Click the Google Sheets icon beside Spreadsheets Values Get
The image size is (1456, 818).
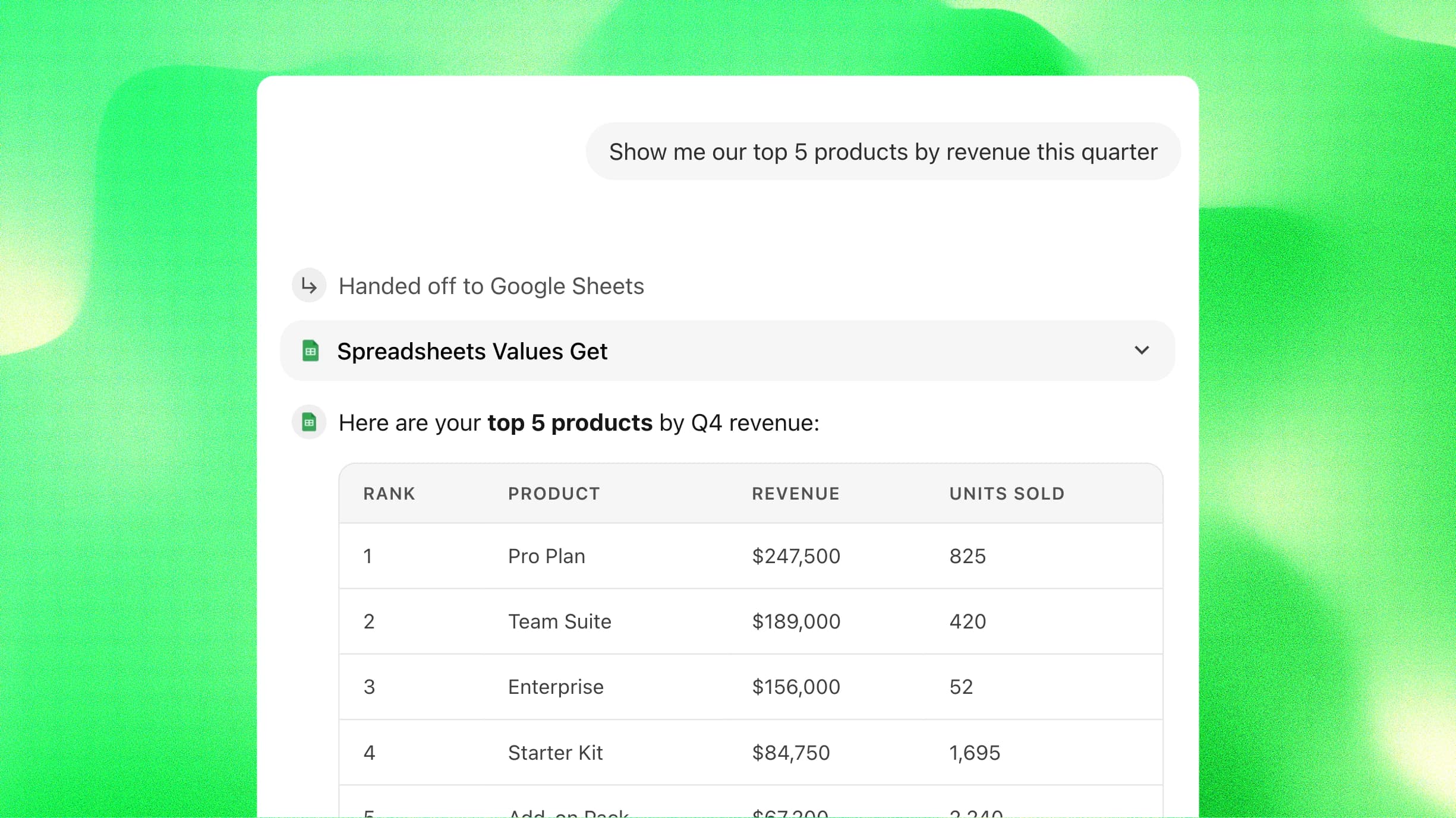pyautogui.click(x=310, y=350)
